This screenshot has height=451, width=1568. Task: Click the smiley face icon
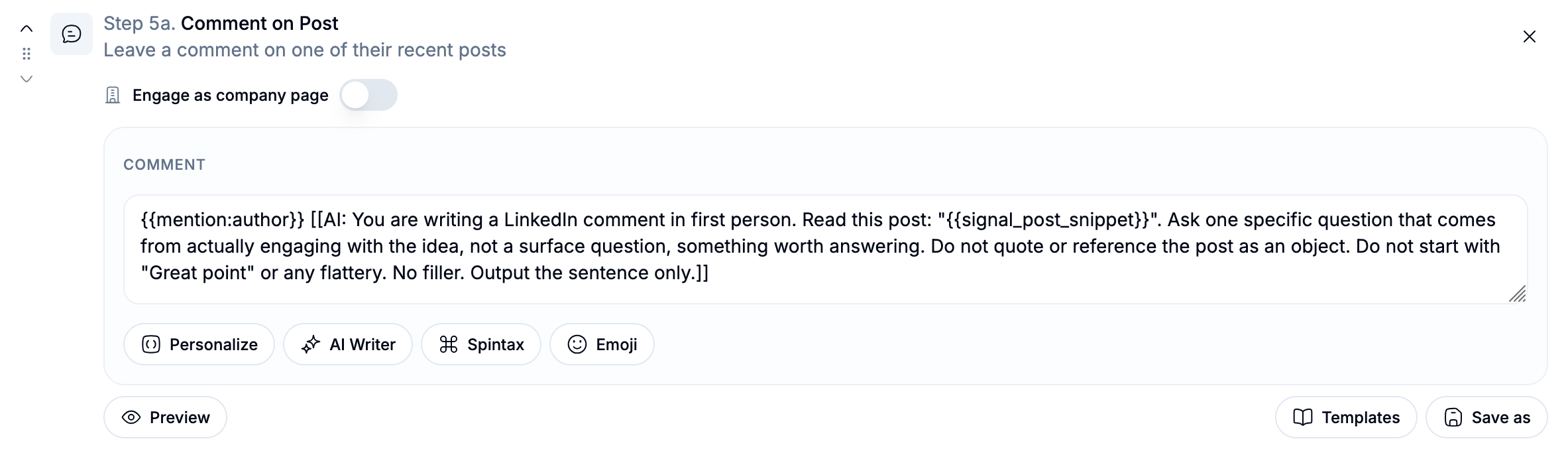click(x=577, y=344)
